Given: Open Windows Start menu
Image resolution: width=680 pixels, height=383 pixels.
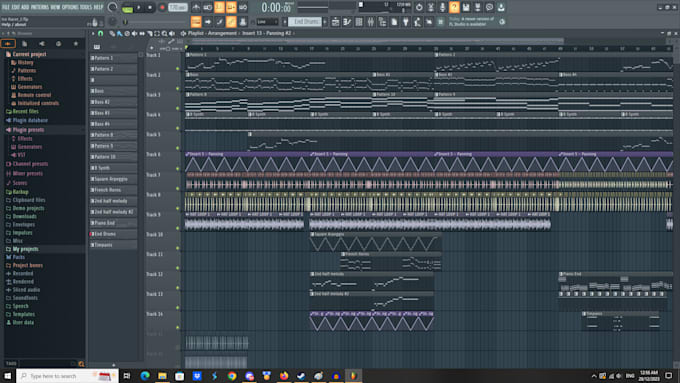Looking at the screenshot, I should [x=7, y=376].
